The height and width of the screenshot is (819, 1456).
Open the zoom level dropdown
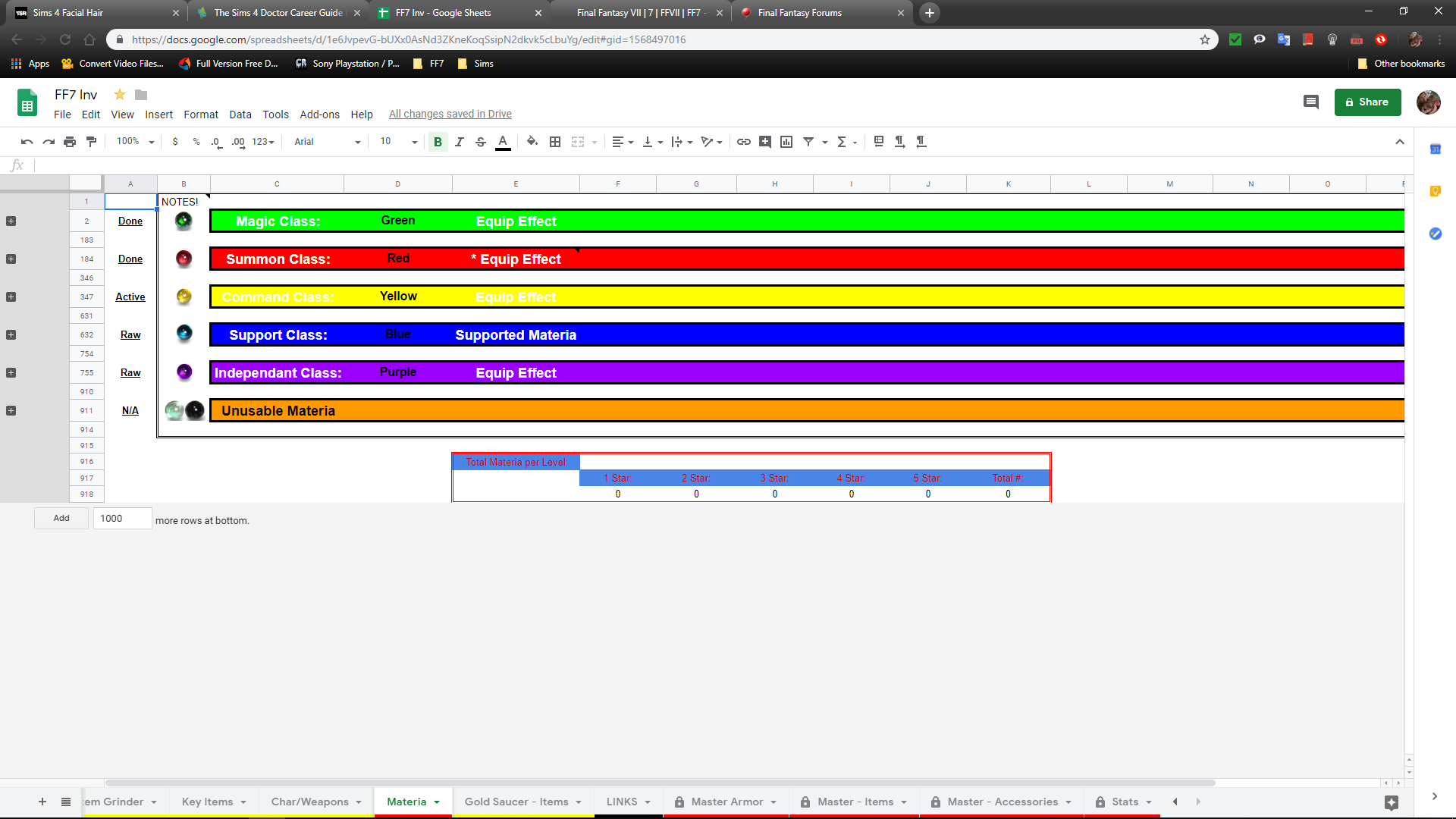136,142
